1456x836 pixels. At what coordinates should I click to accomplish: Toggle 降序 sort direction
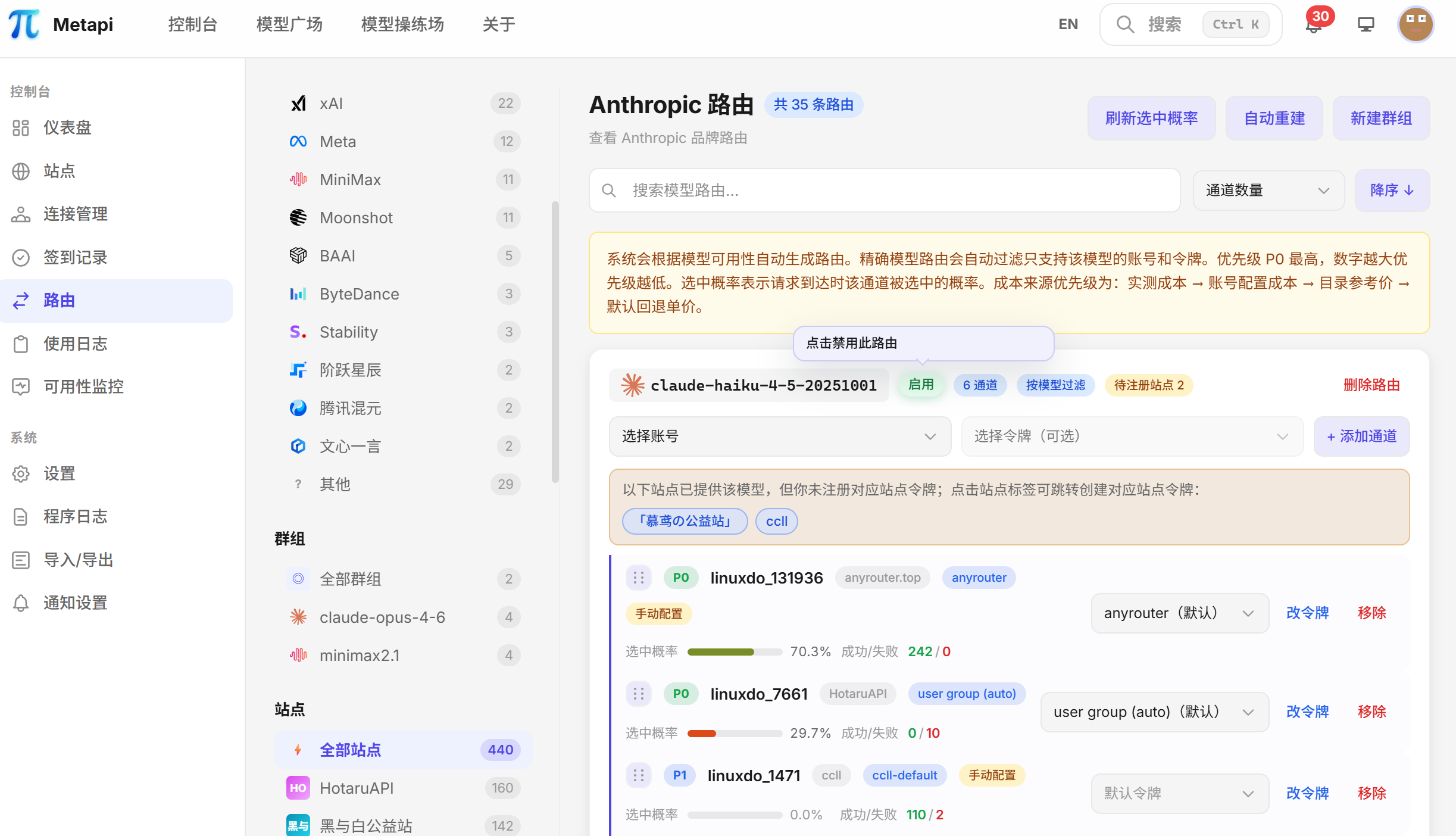pos(1392,191)
